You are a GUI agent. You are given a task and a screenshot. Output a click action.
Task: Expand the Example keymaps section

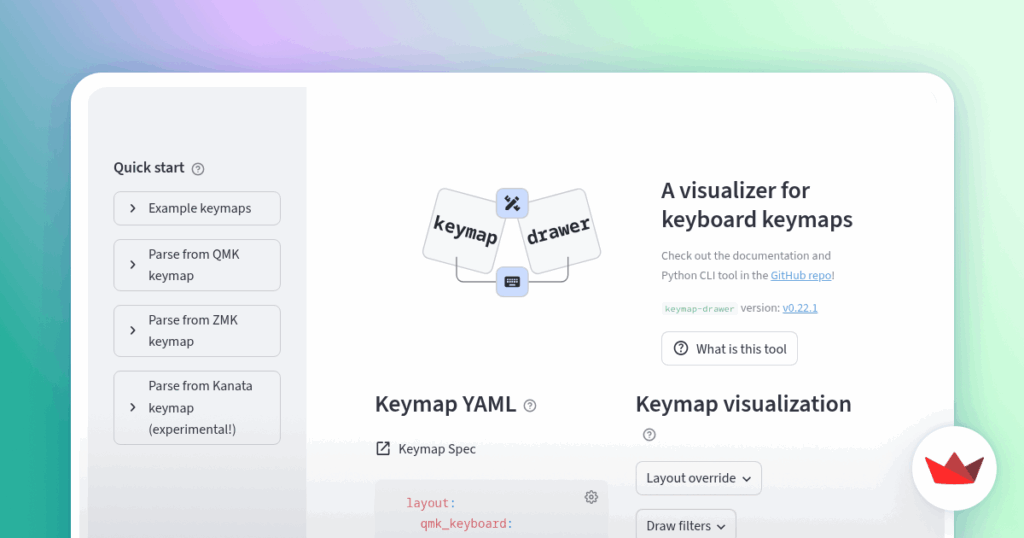click(197, 208)
